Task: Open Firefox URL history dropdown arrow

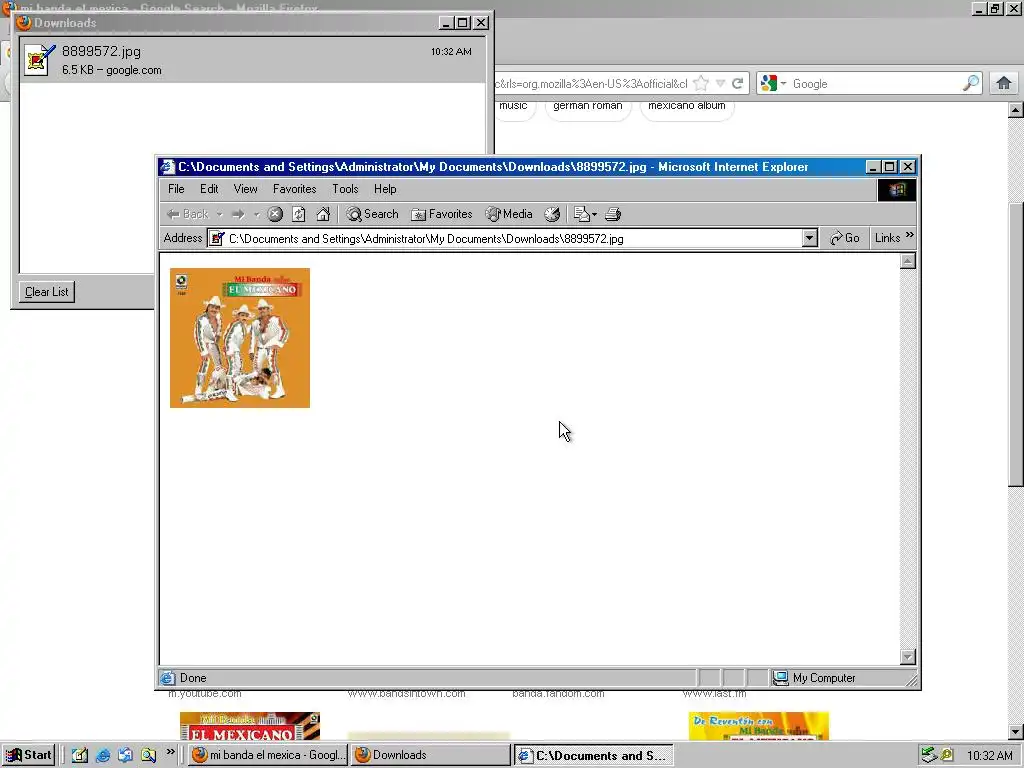Action: 720,84
